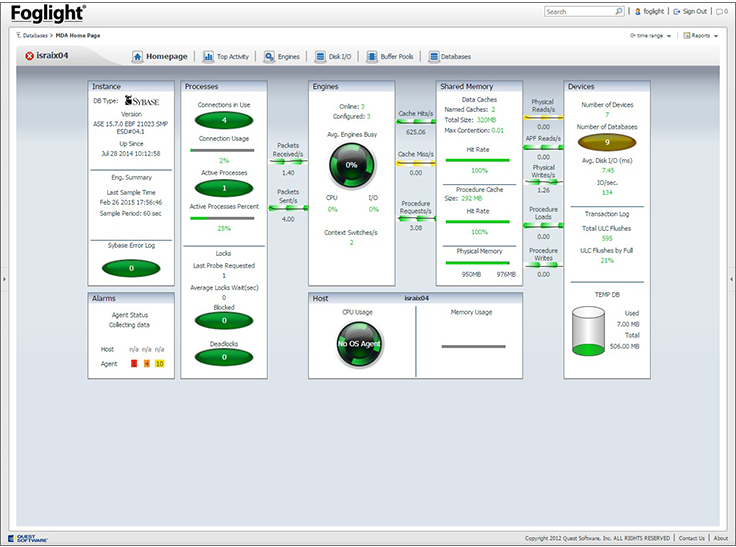736x547 pixels.
Task: Click the Databases breadcrumb link
Action: [x=35, y=36]
